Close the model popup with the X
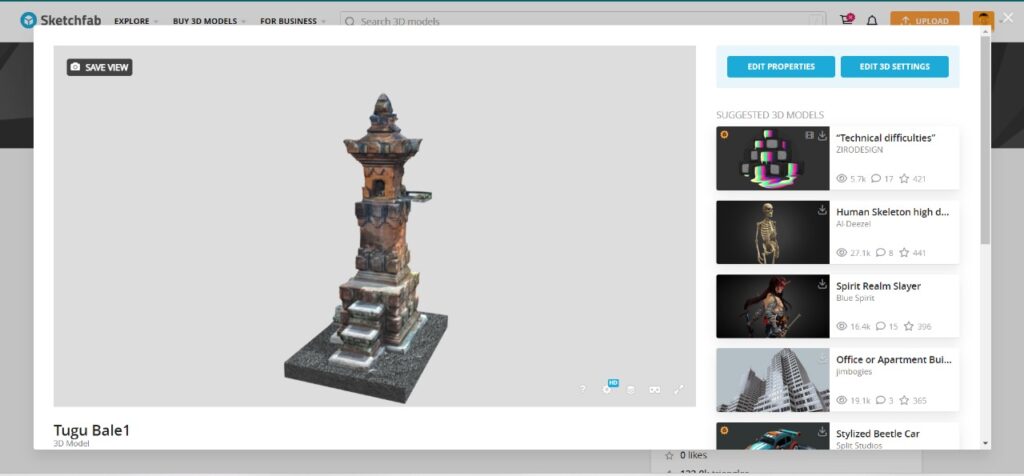 pos(1009,18)
